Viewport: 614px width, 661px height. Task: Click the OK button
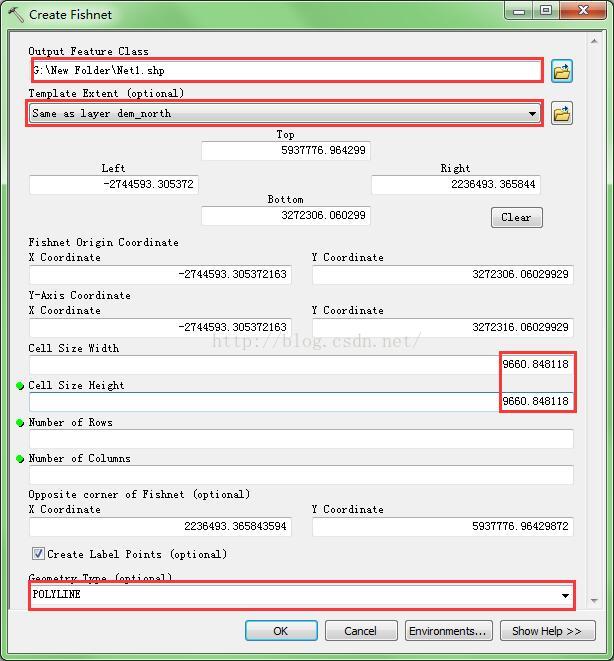coord(281,631)
